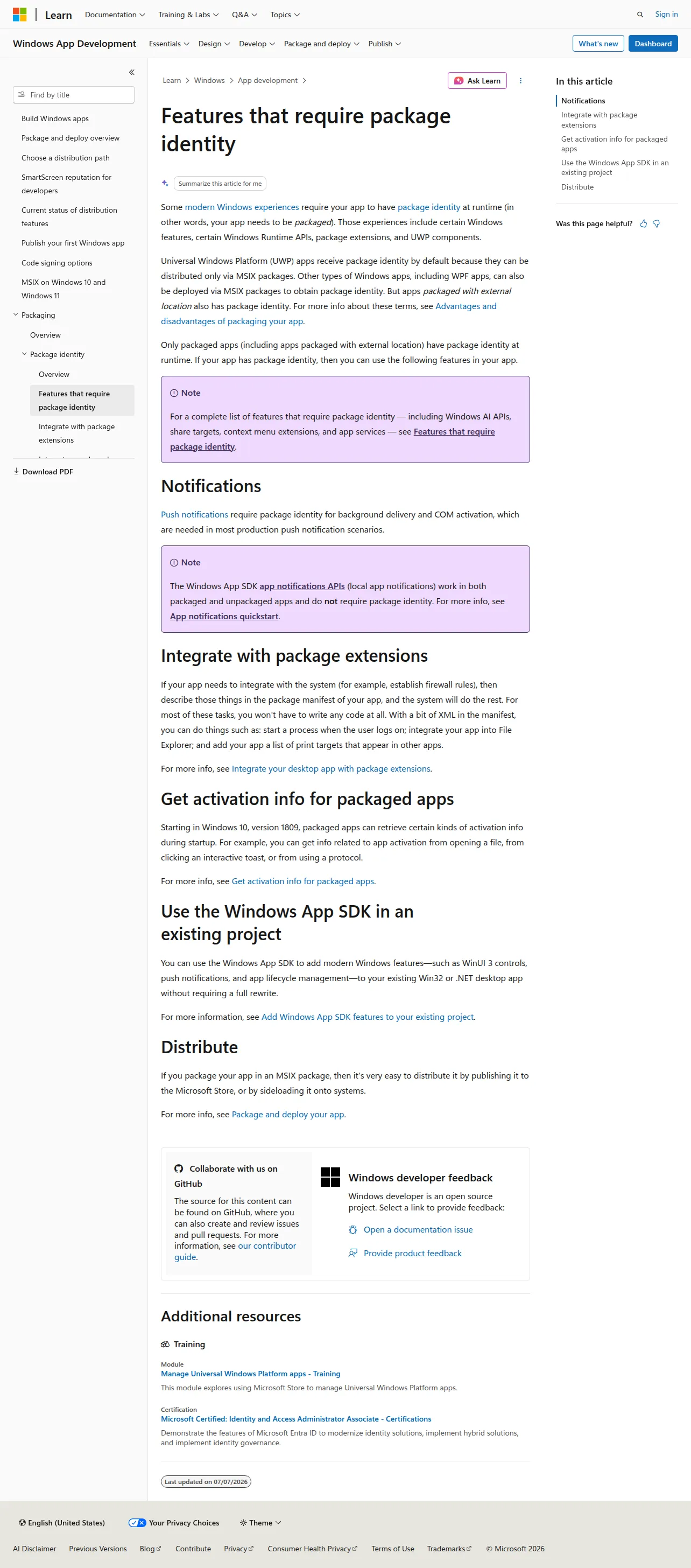691x1568 pixels.
Task: Click the AI Disclaimer footer link
Action: coord(34,1549)
